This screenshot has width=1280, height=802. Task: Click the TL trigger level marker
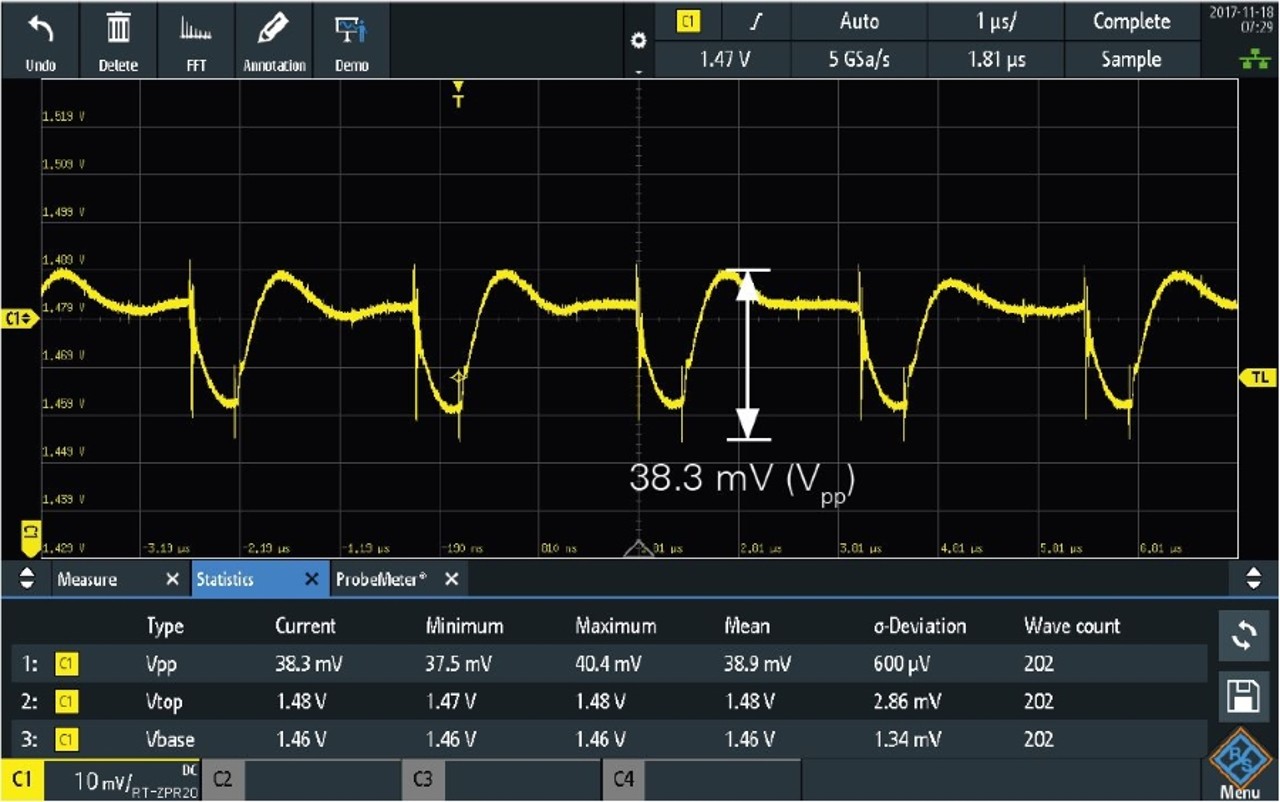[1258, 377]
